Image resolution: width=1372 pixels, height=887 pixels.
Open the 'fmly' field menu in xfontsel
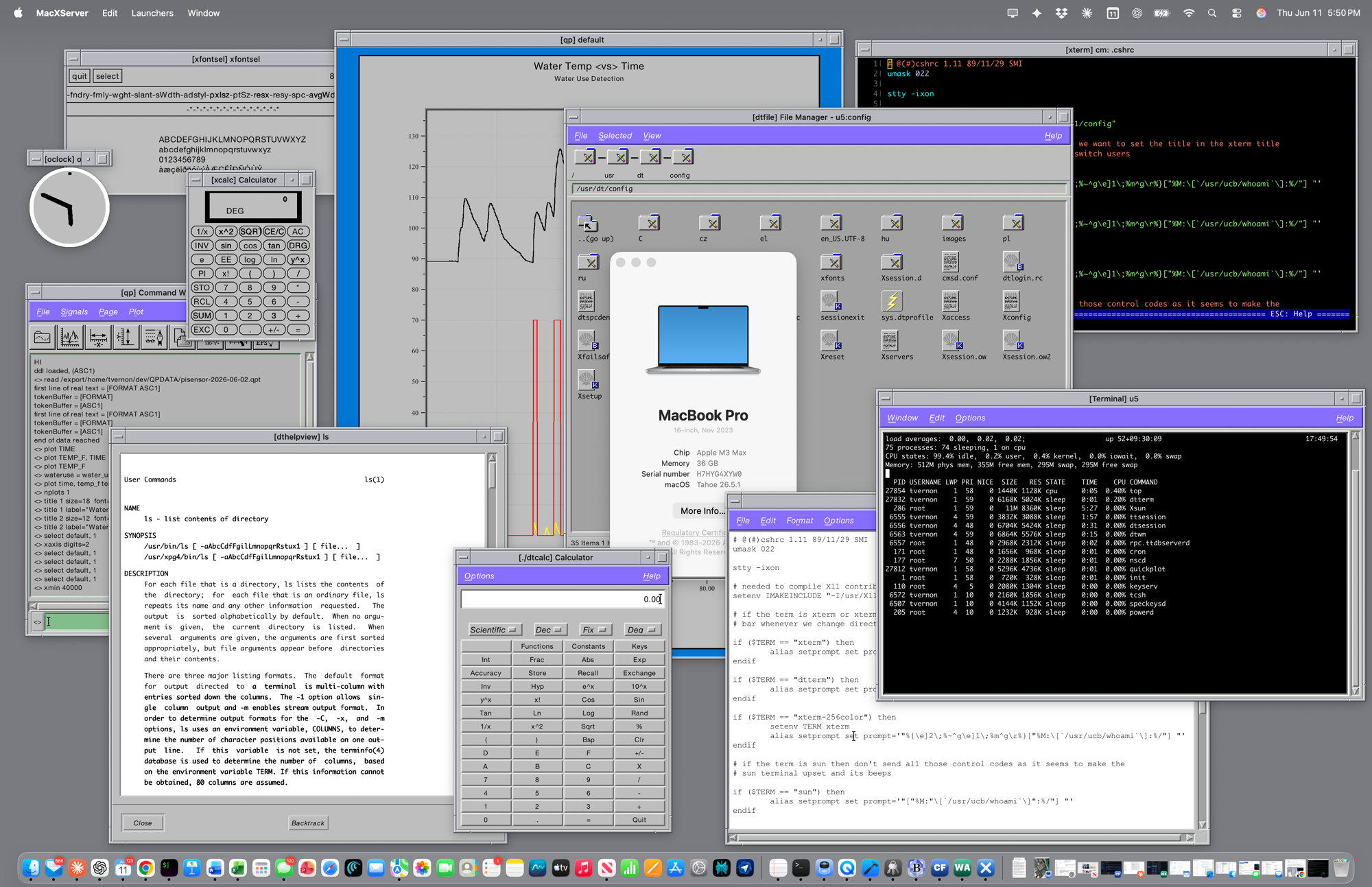point(102,95)
